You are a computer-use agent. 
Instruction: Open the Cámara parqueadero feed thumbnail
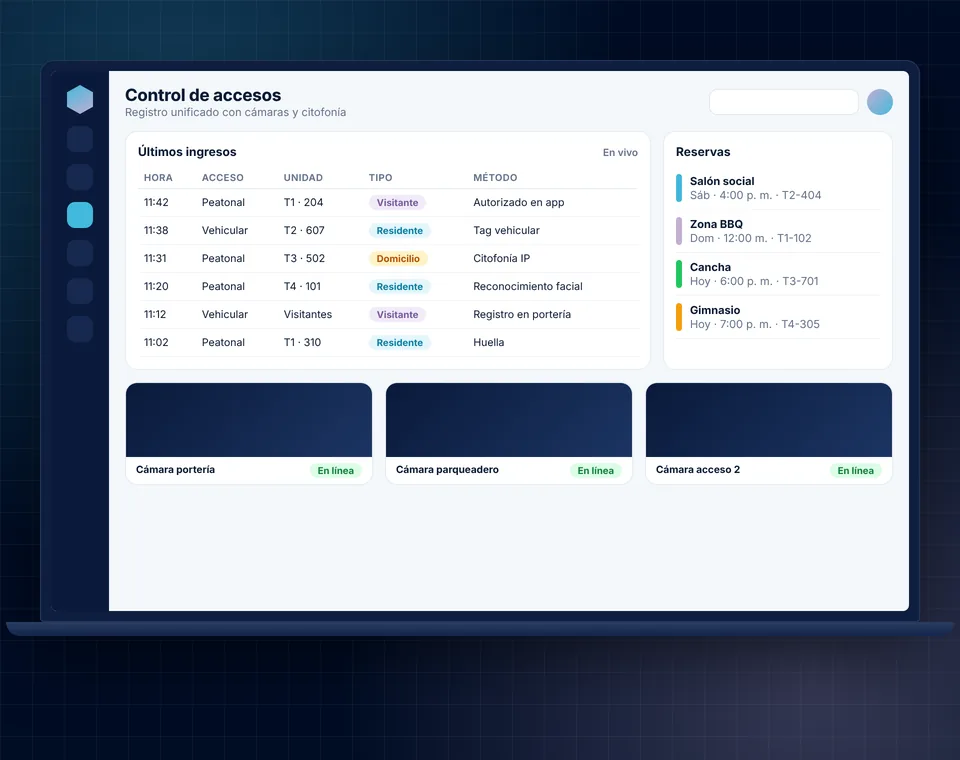509,420
